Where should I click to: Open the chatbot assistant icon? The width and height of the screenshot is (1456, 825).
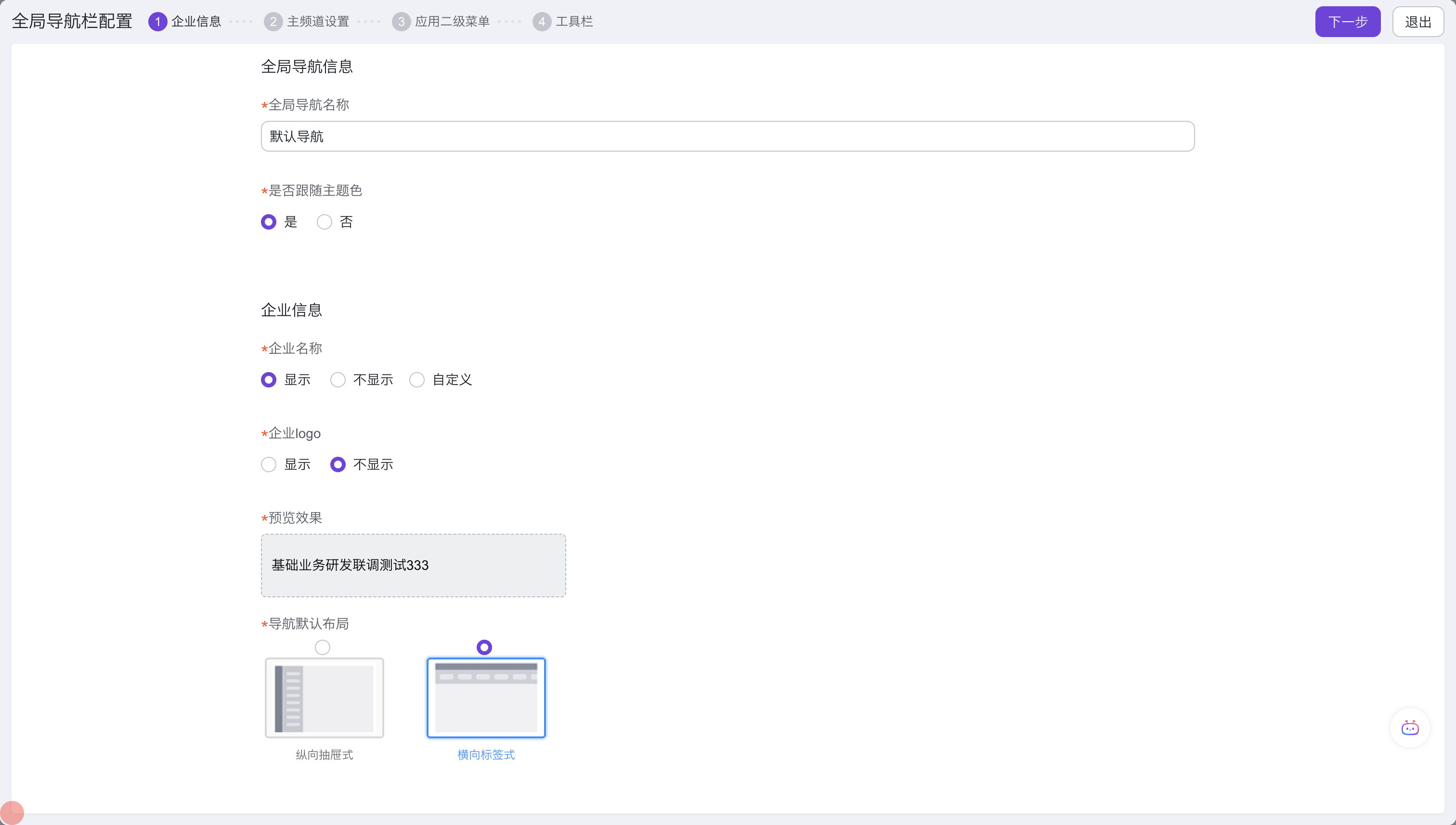click(1409, 728)
